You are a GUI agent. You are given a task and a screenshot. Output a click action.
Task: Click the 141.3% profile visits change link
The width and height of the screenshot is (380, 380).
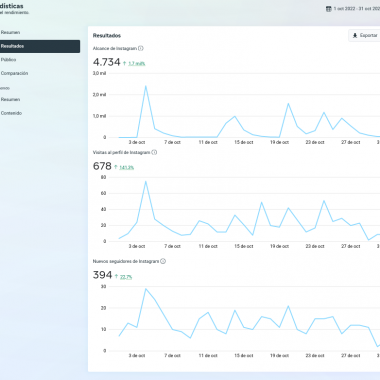pos(127,167)
